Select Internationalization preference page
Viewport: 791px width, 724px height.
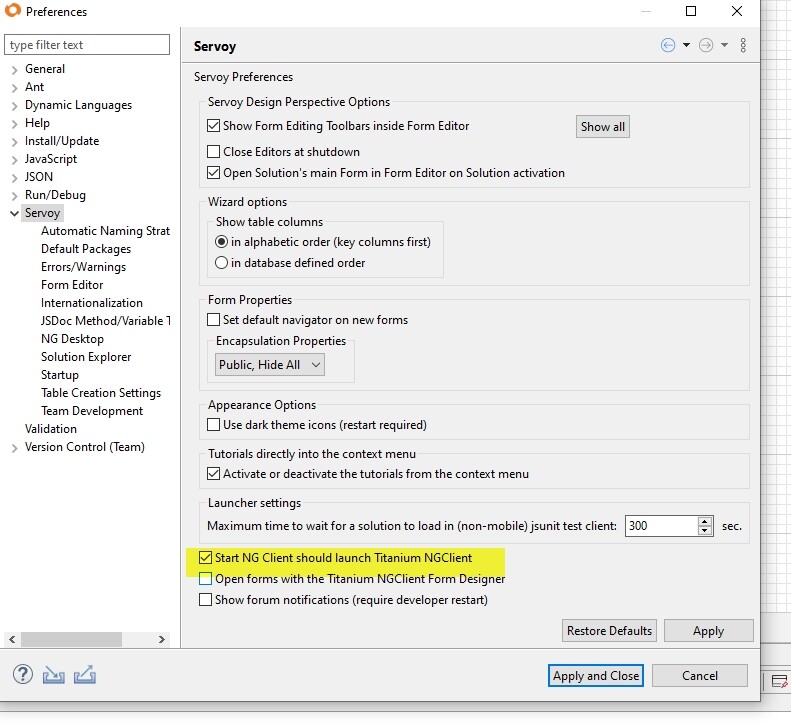pos(92,303)
